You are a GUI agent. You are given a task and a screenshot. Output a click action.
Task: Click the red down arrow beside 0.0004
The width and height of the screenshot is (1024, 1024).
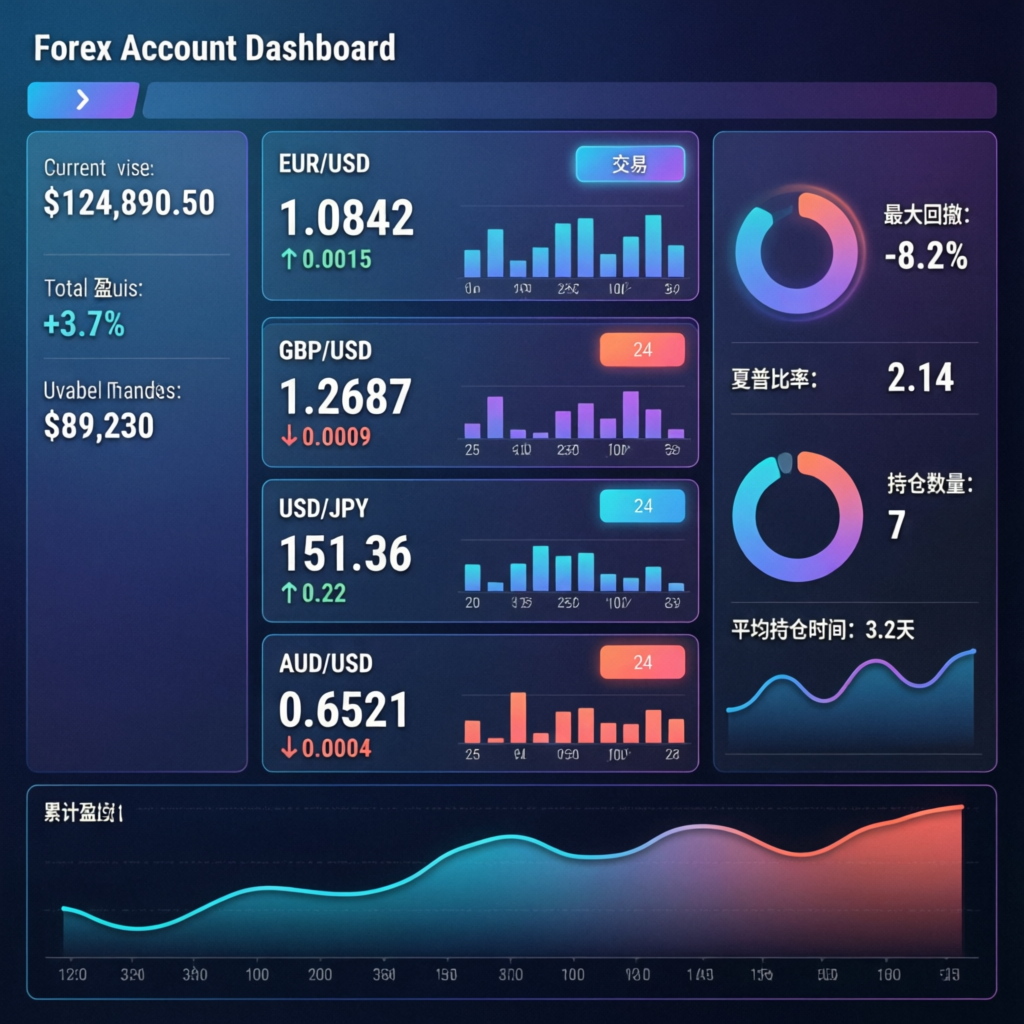coord(289,748)
